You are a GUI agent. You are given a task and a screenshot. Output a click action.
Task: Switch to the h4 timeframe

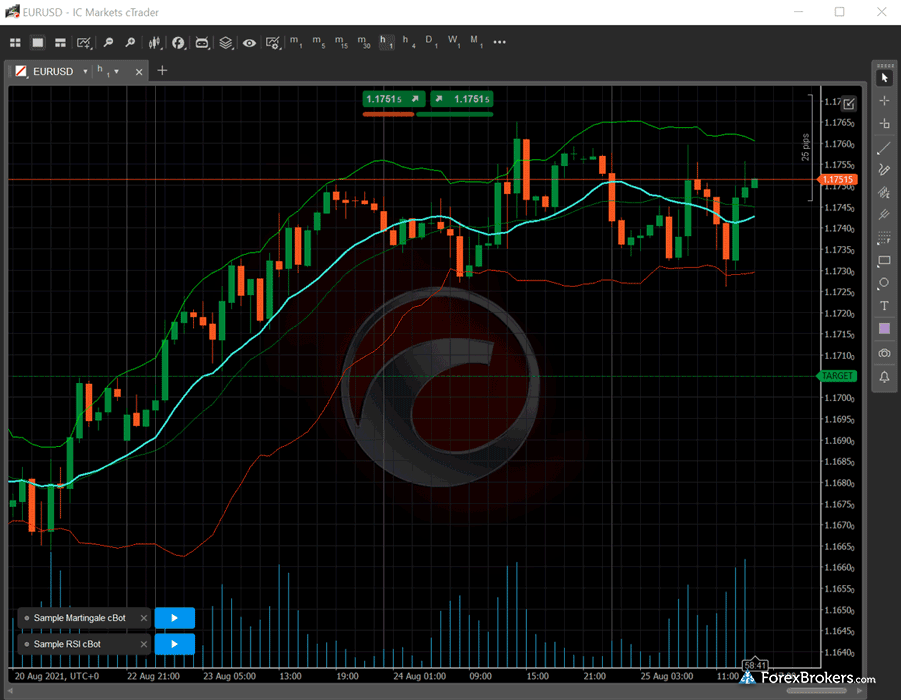click(x=408, y=43)
